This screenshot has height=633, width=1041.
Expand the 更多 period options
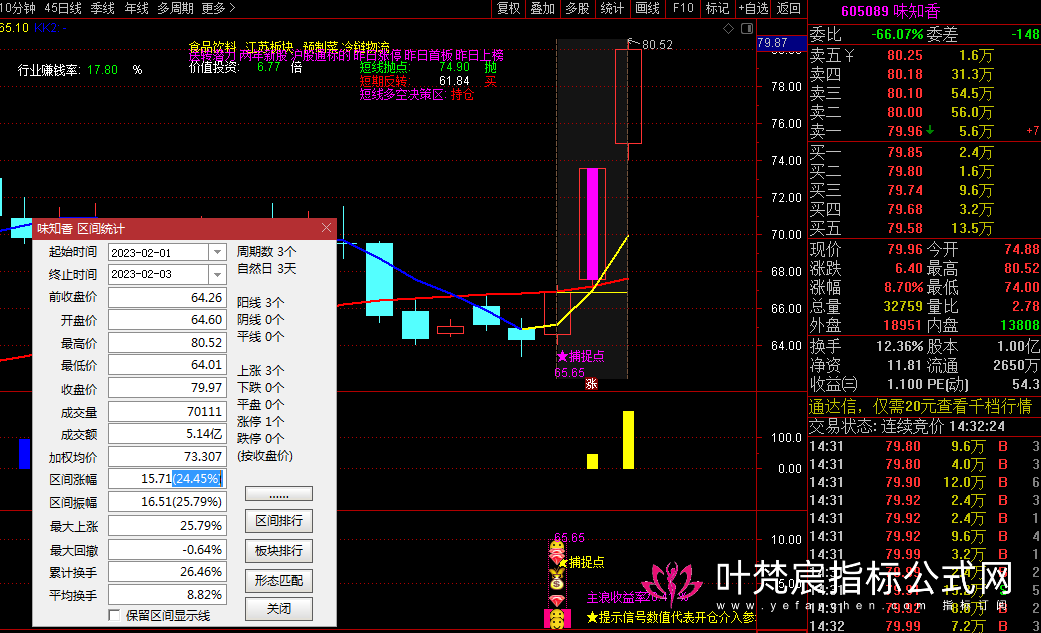click(x=218, y=9)
